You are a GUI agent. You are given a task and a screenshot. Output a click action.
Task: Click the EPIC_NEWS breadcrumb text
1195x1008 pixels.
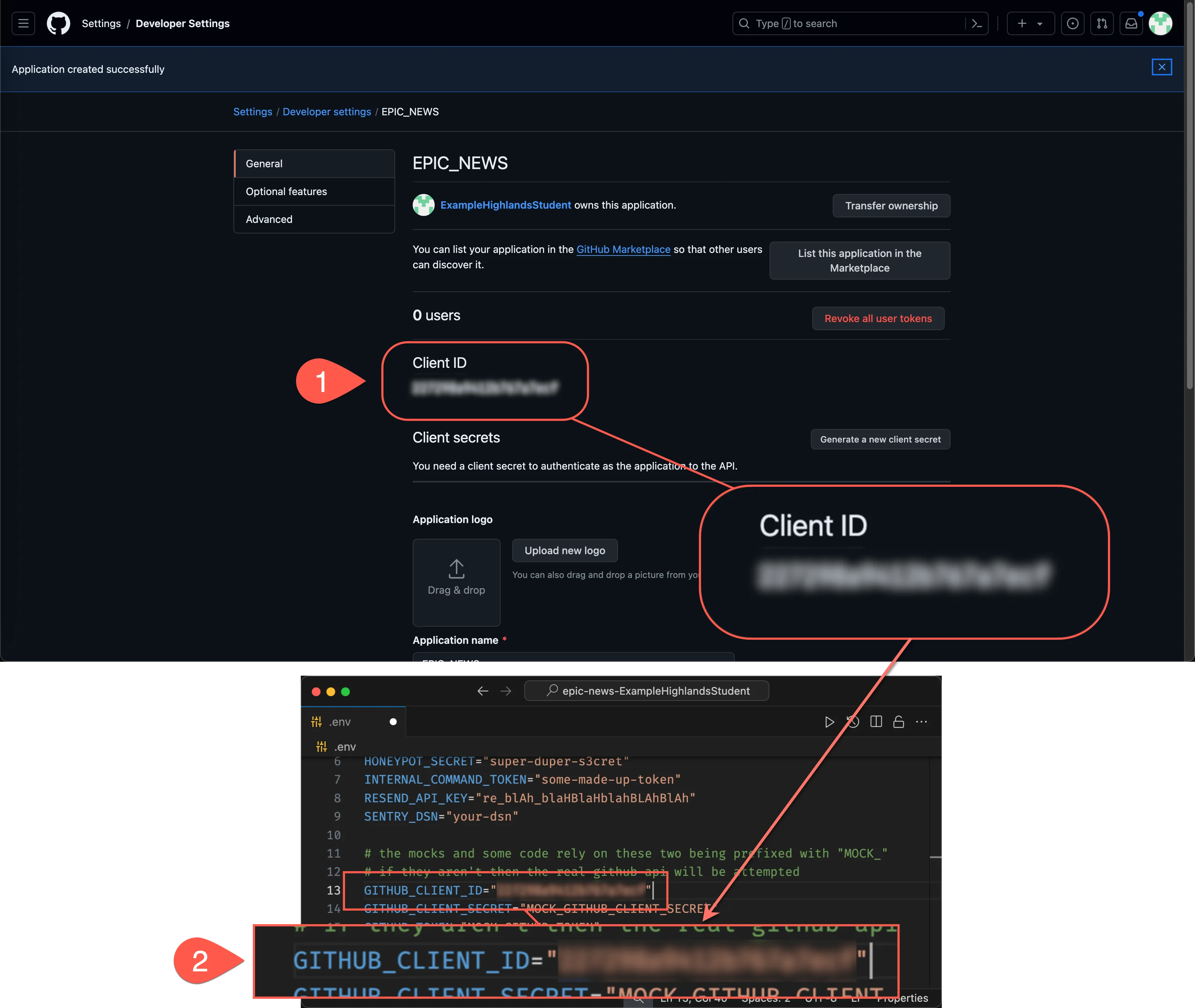pyautogui.click(x=410, y=111)
